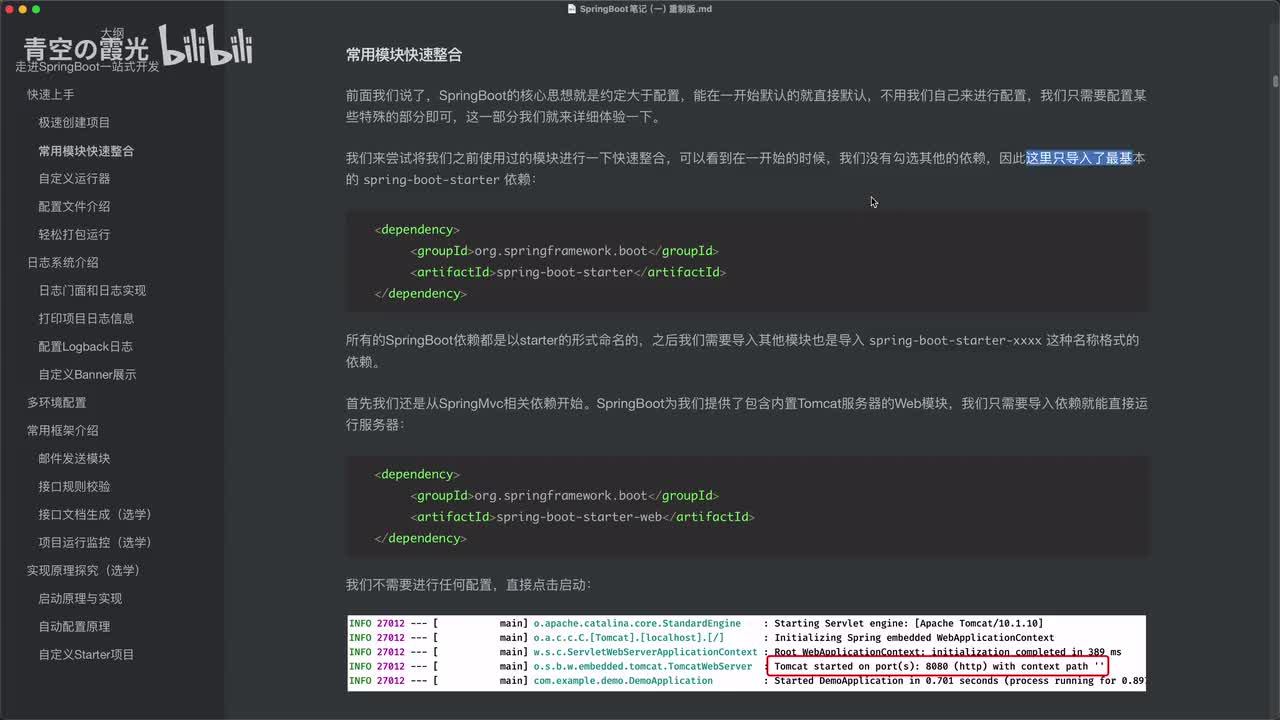The width and height of the screenshot is (1280, 720).
Task: Navigate to 配置文件介绍 in the sidebar
Action: [75, 207]
